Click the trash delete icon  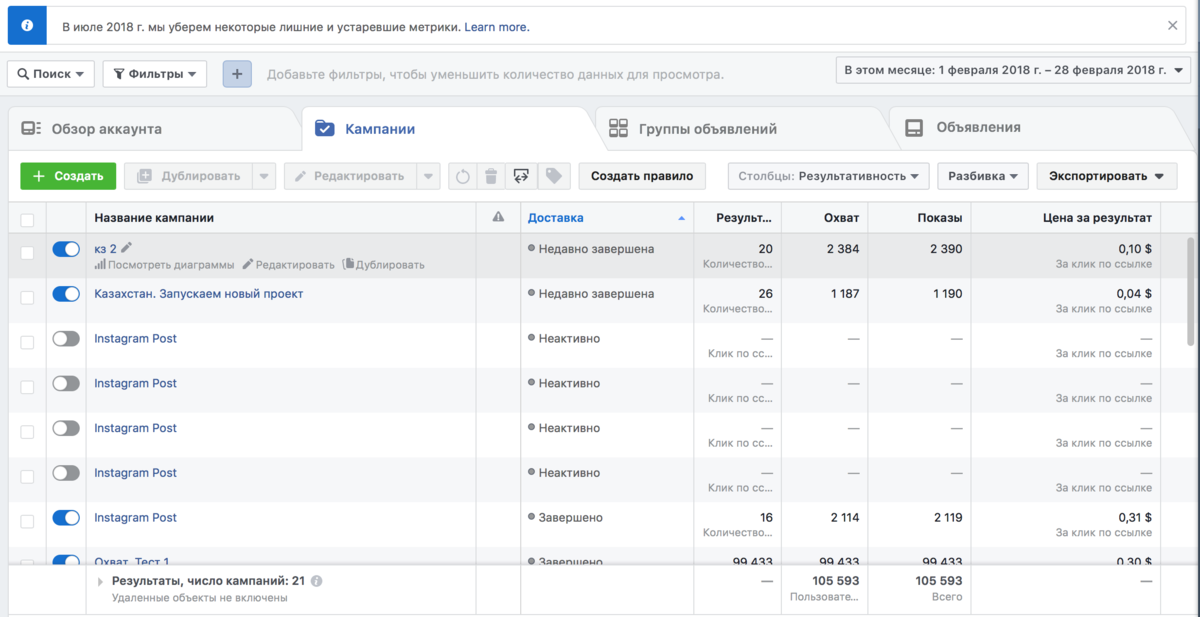coord(491,176)
